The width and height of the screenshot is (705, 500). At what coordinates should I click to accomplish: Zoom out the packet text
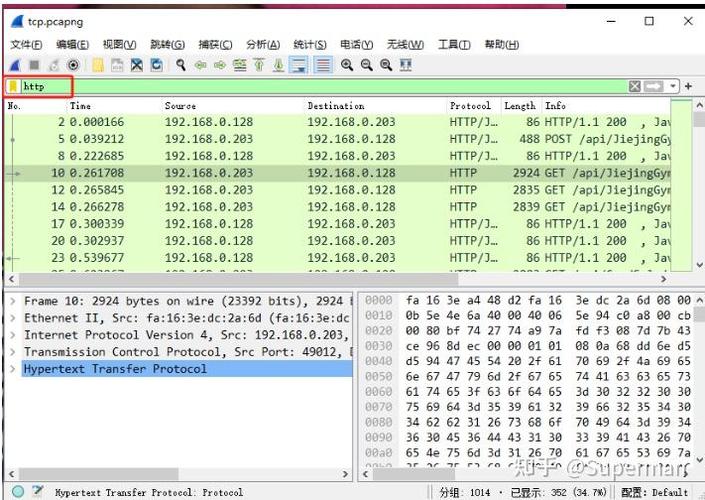click(366, 65)
